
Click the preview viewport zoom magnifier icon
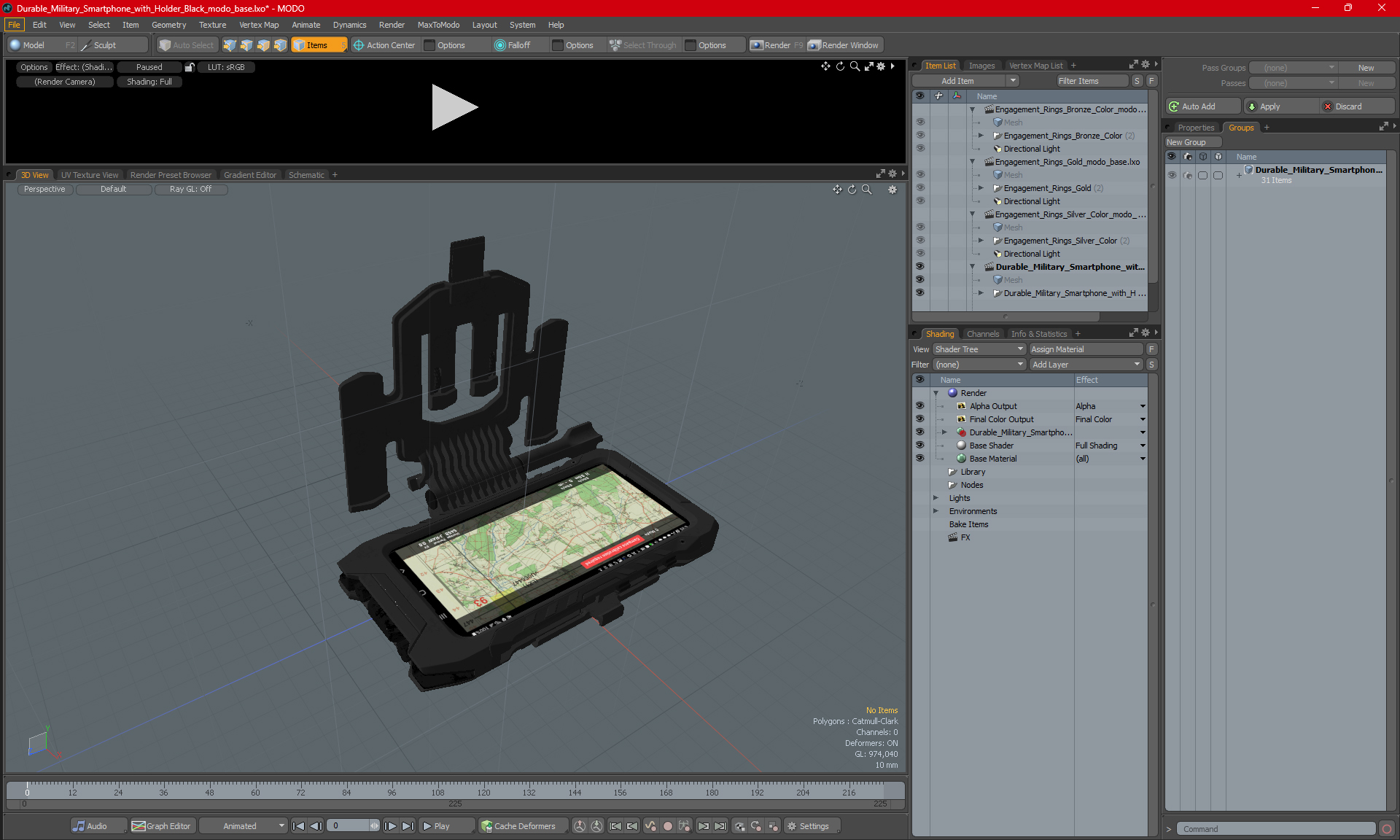(855, 66)
